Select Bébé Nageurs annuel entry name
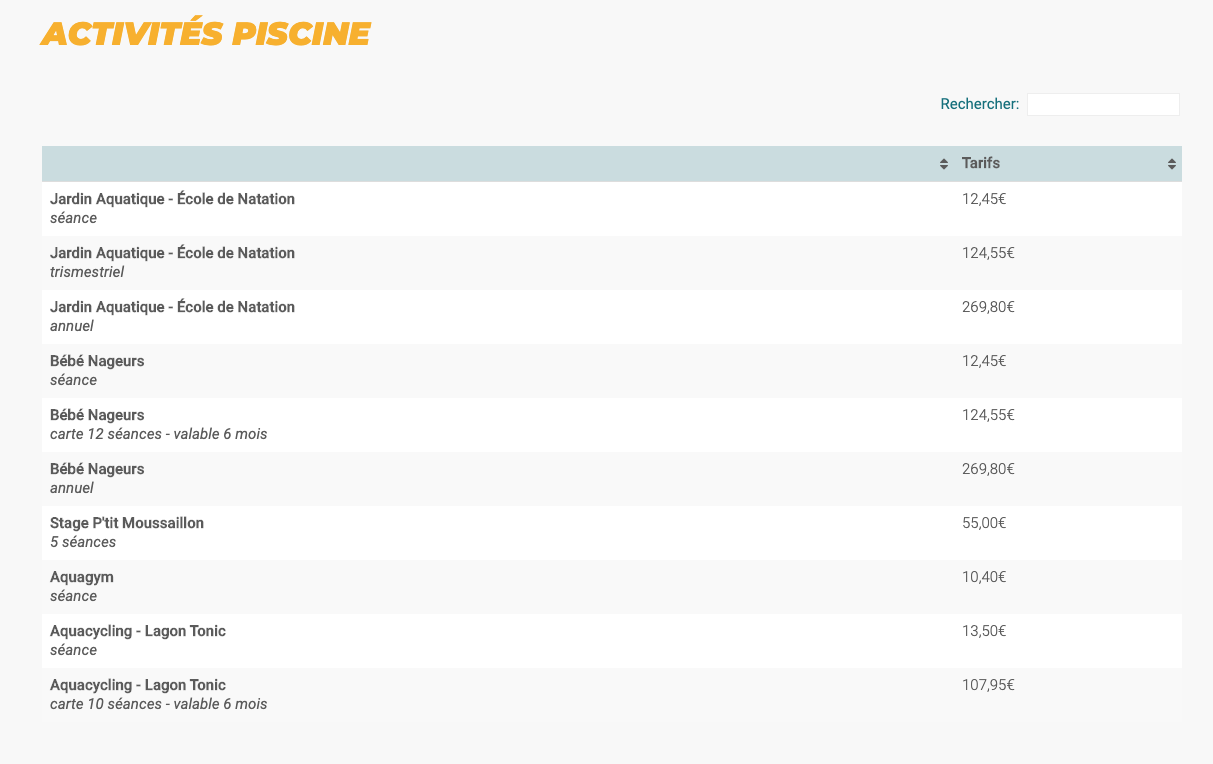1213x764 pixels. 97,469
